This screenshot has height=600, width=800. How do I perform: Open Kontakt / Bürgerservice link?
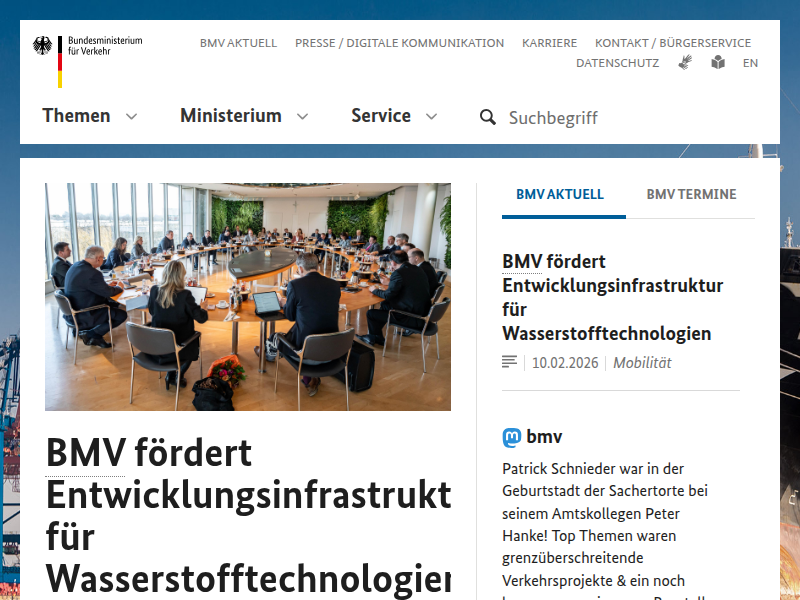tap(673, 43)
